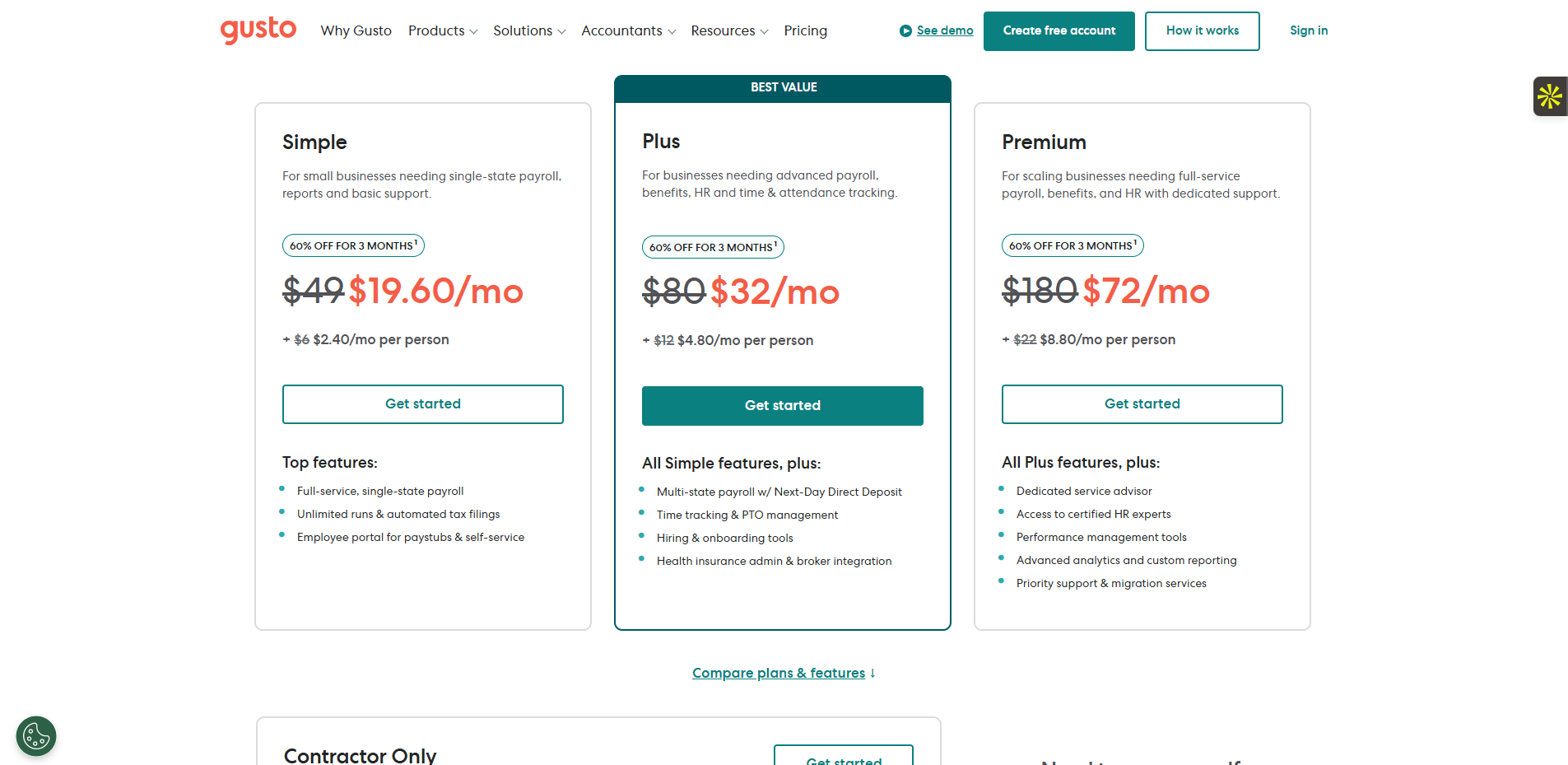This screenshot has width=1568, height=765.
Task: Click the How it works button
Action: coord(1202,30)
